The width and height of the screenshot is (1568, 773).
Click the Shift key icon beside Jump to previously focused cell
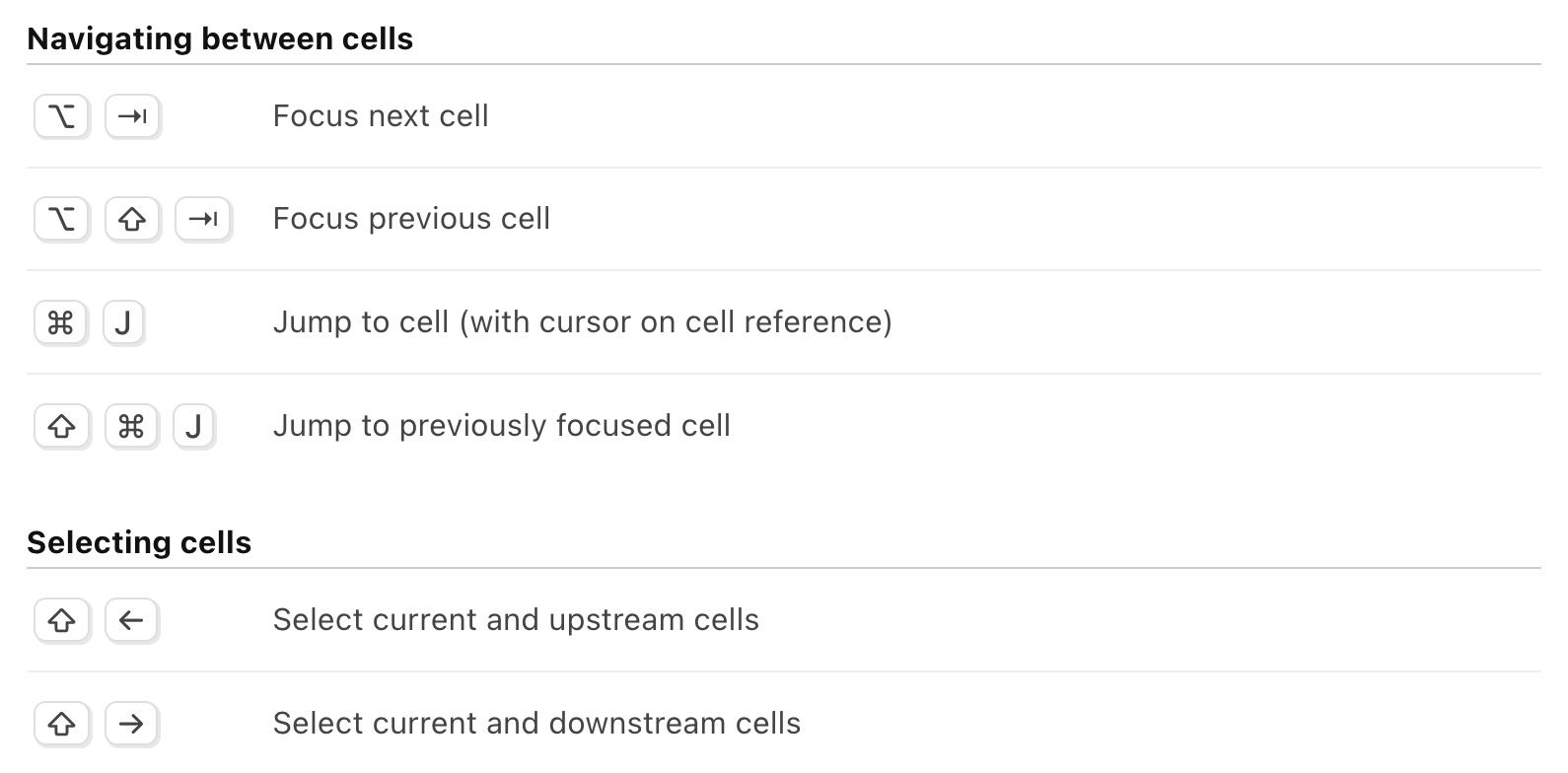61,426
